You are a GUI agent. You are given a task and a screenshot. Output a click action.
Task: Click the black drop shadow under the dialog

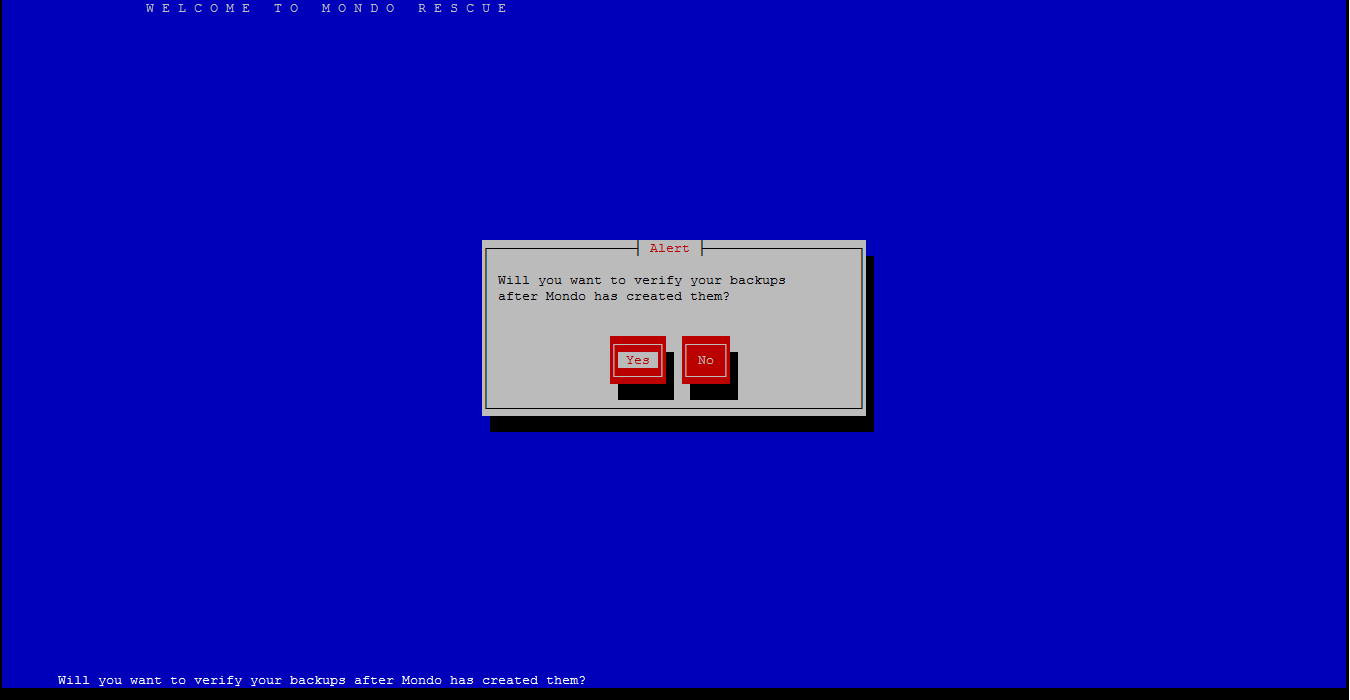pyautogui.click(x=680, y=424)
